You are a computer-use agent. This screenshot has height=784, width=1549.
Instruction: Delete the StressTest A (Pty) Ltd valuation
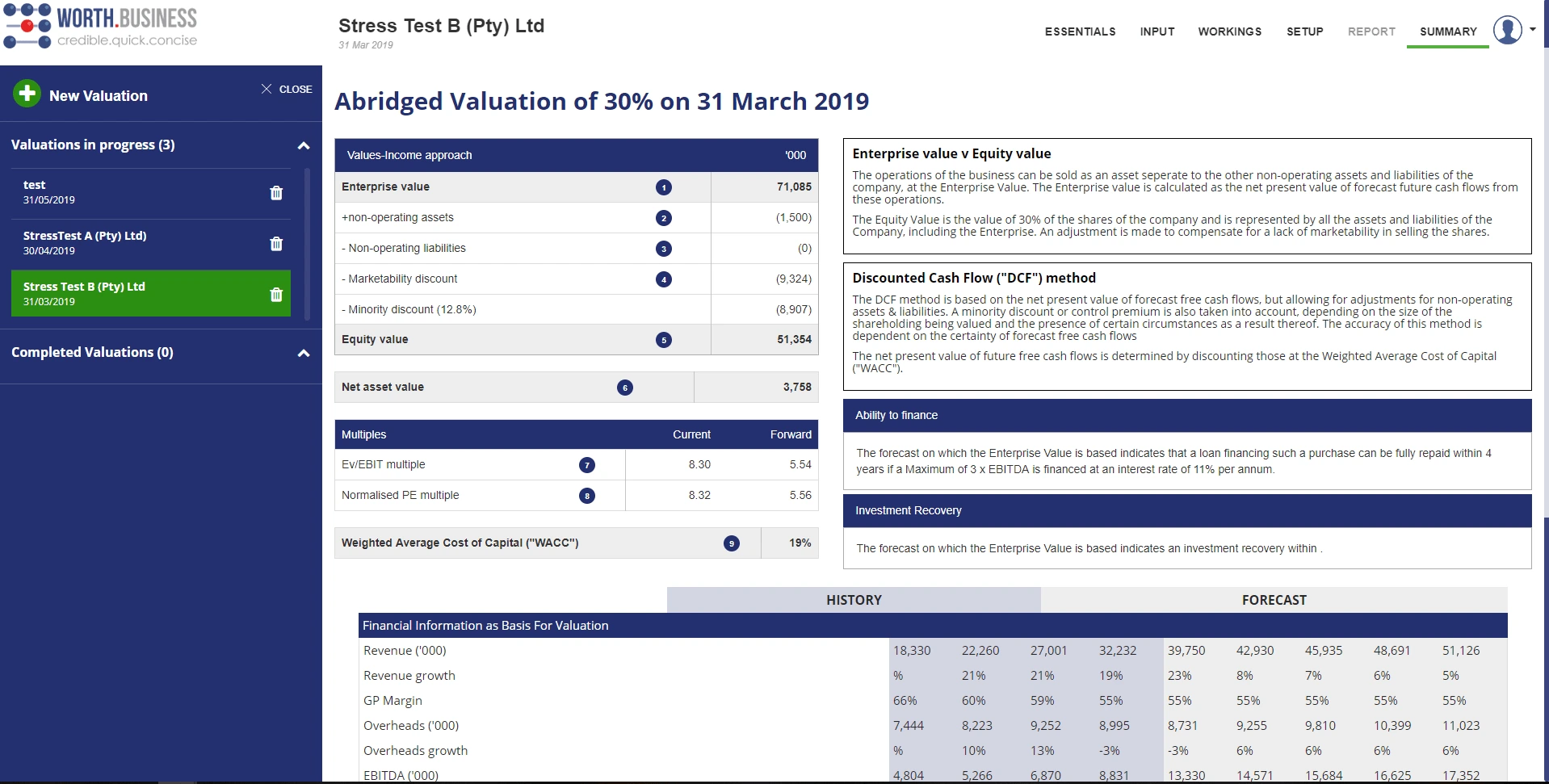(x=276, y=244)
